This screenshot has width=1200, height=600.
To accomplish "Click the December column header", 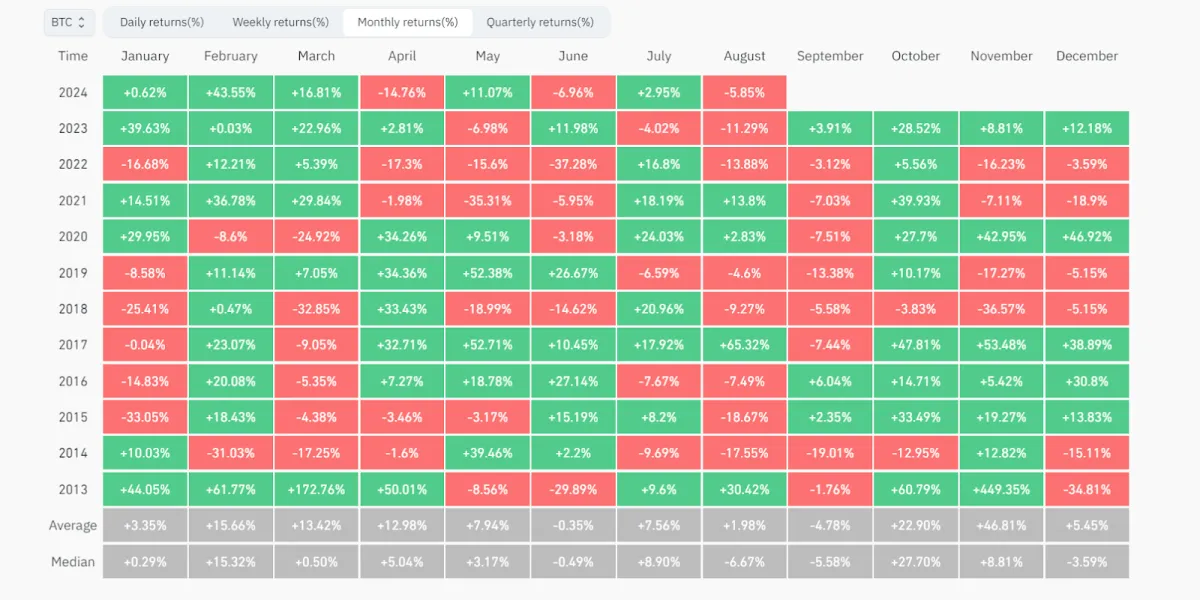I will click(x=1087, y=56).
